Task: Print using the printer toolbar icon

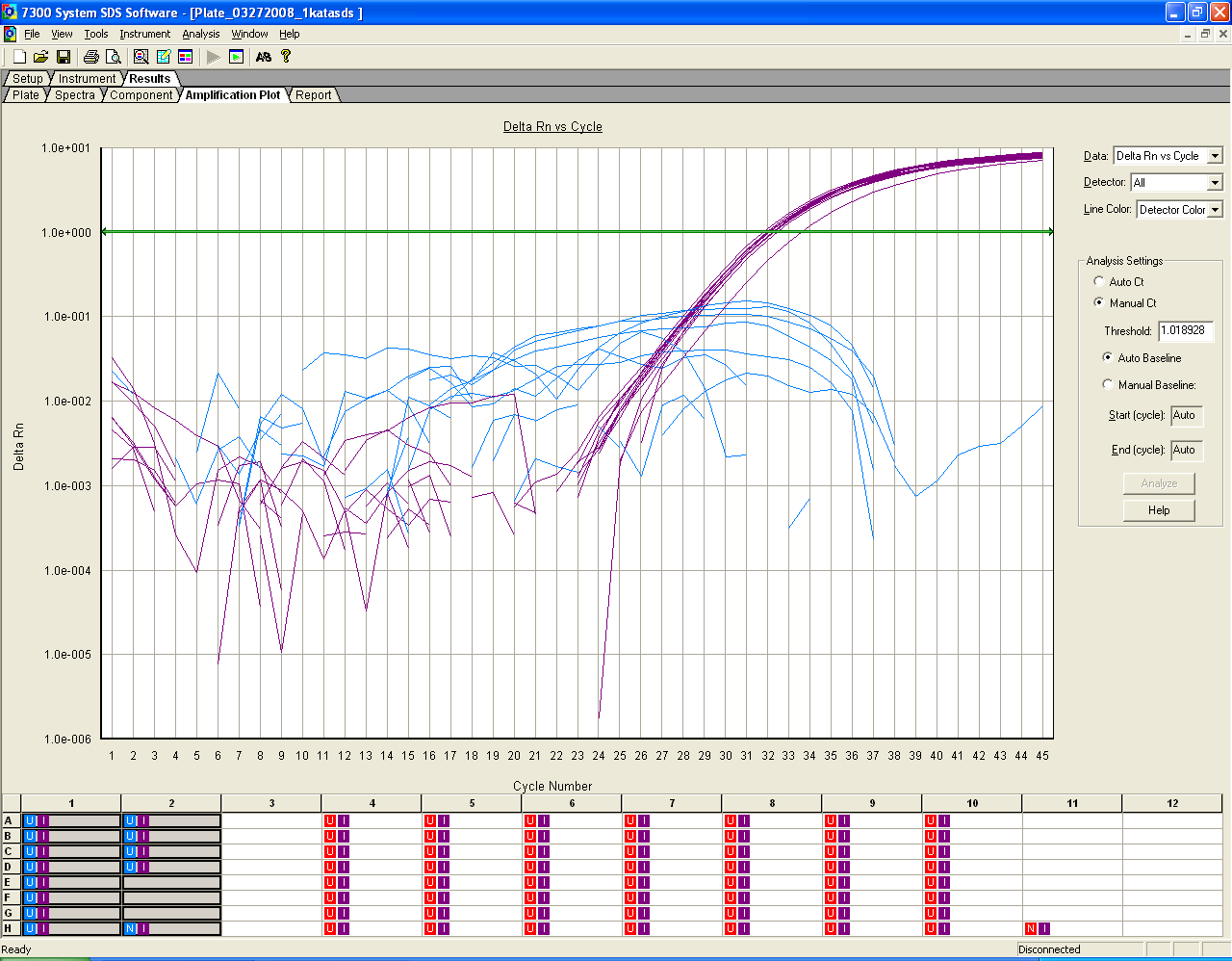Action: (x=91, y=57)
